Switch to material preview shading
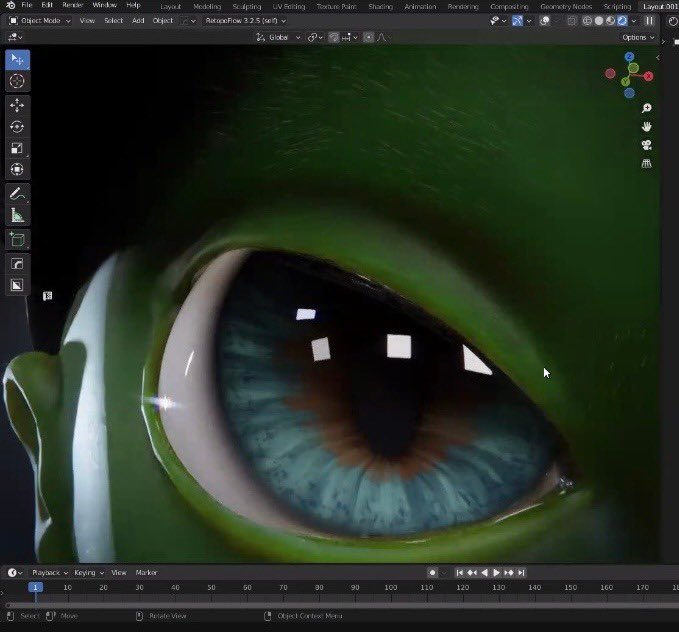 (x=611, y=21)
